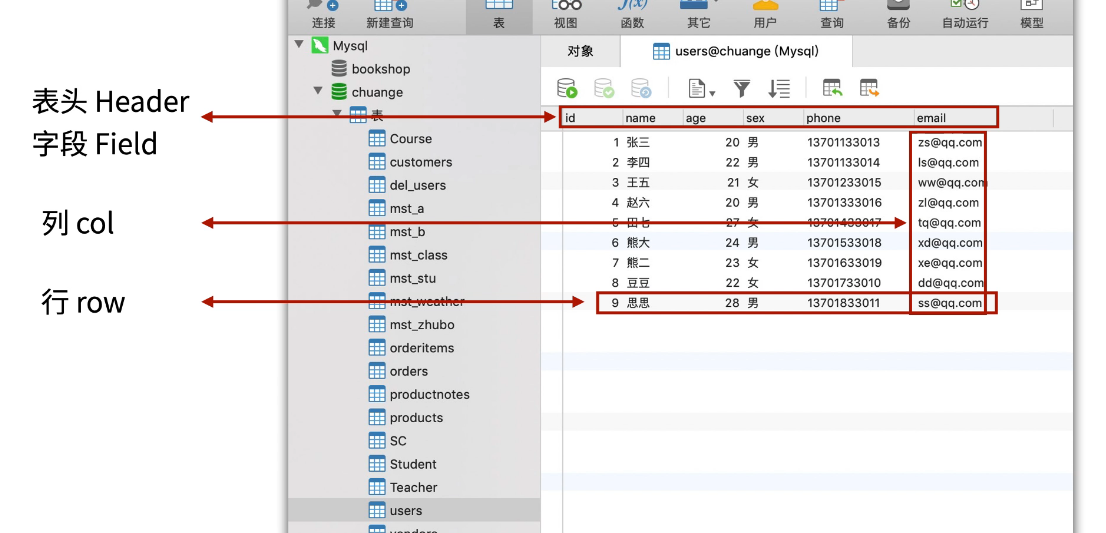The height and width of the screenshot is (533, 1106).
Task: Click the orderitems table icon
Action: [377, 348]
